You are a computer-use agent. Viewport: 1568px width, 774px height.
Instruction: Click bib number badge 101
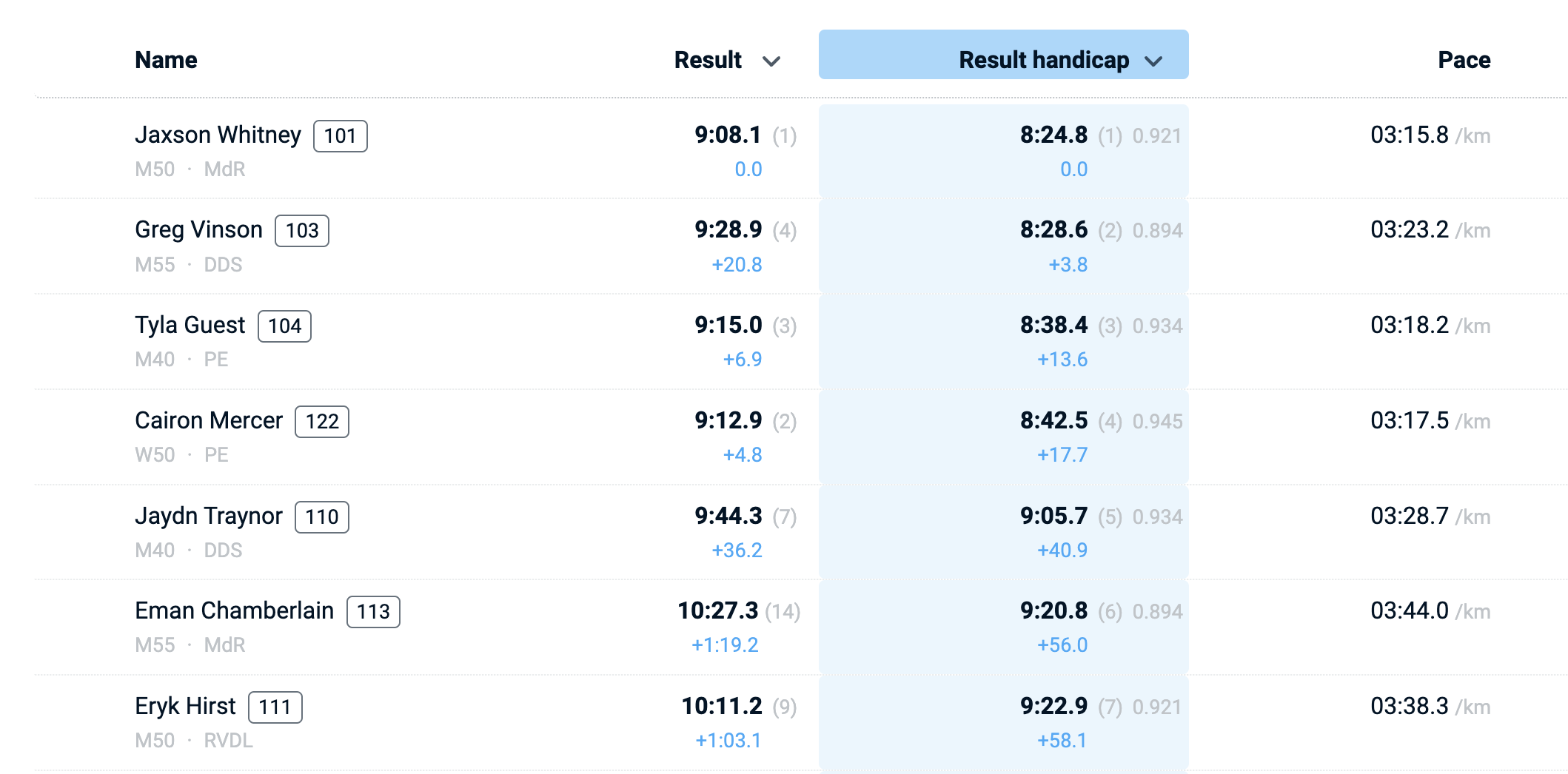(340, 136)
